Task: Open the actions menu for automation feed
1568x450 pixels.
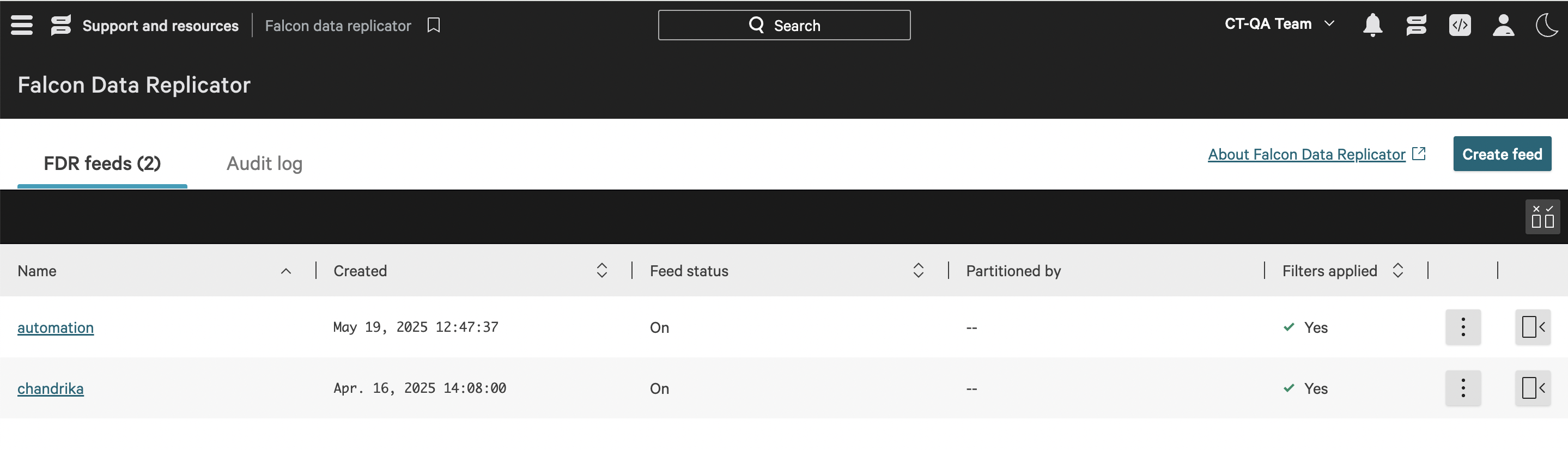Action: pyautogui.click(x=1463, y=327)
